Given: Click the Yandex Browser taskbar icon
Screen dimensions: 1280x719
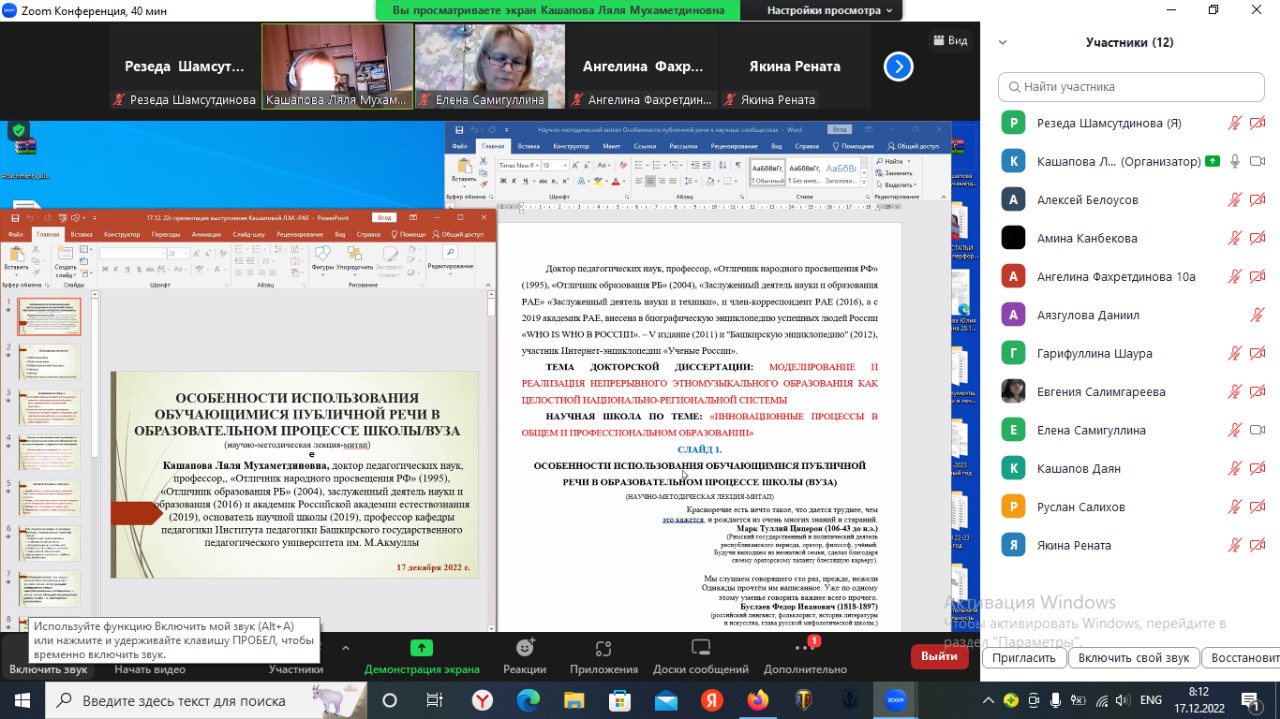Looking at the screenshot, I should click(x=482, y=700).
